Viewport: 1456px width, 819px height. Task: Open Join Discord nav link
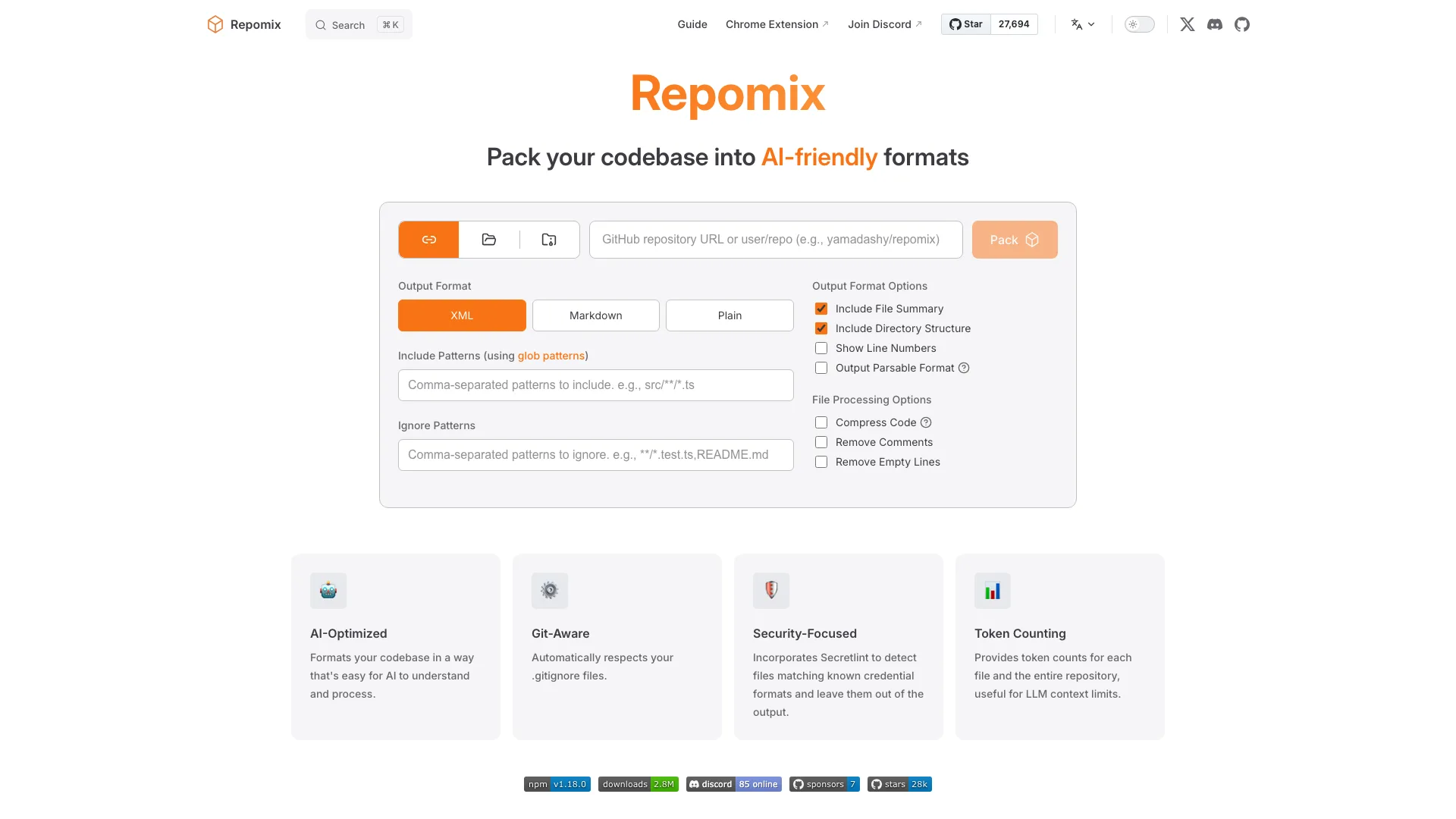(885, 24)
